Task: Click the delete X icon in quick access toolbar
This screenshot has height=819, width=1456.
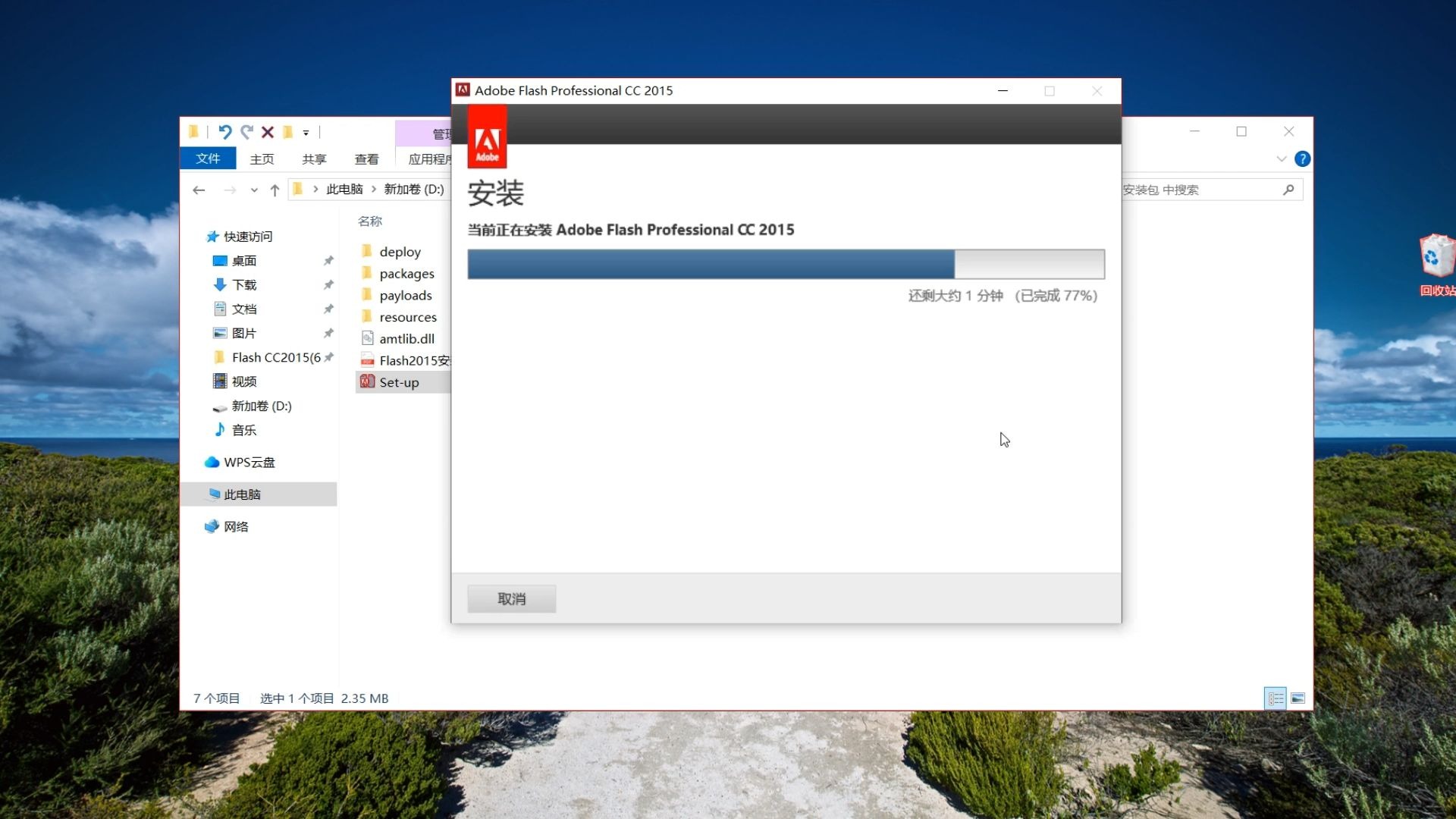Action: pos(268,132)
